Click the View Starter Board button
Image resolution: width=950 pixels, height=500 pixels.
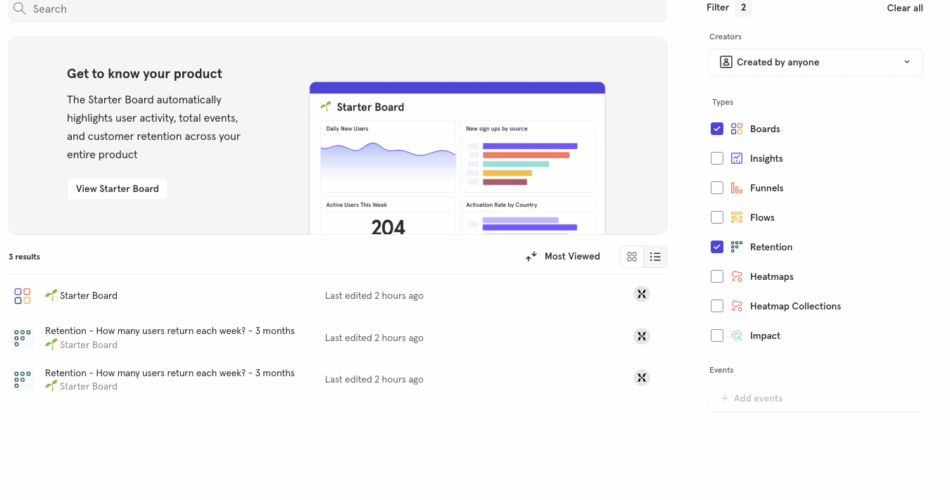117,189
